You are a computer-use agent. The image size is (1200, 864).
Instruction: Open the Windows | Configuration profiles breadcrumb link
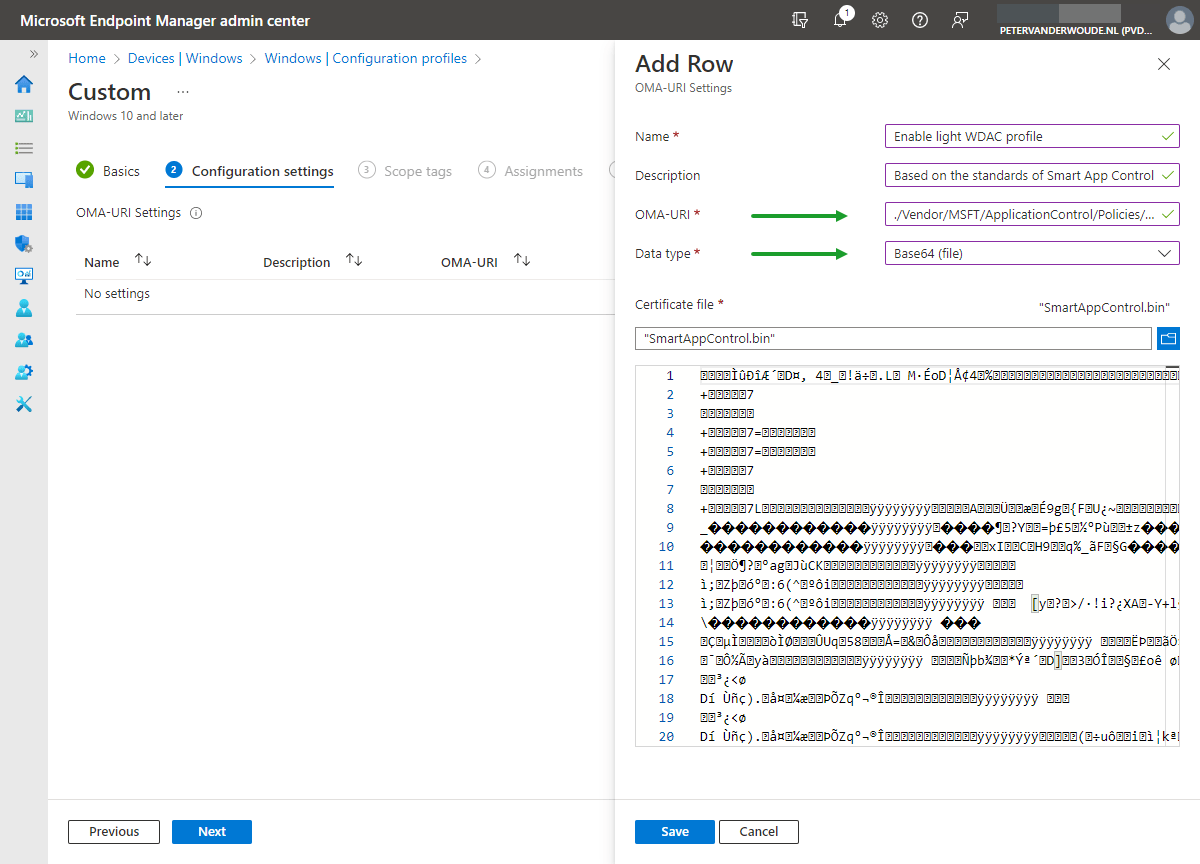pyautogui.click(x=365, y=58)
